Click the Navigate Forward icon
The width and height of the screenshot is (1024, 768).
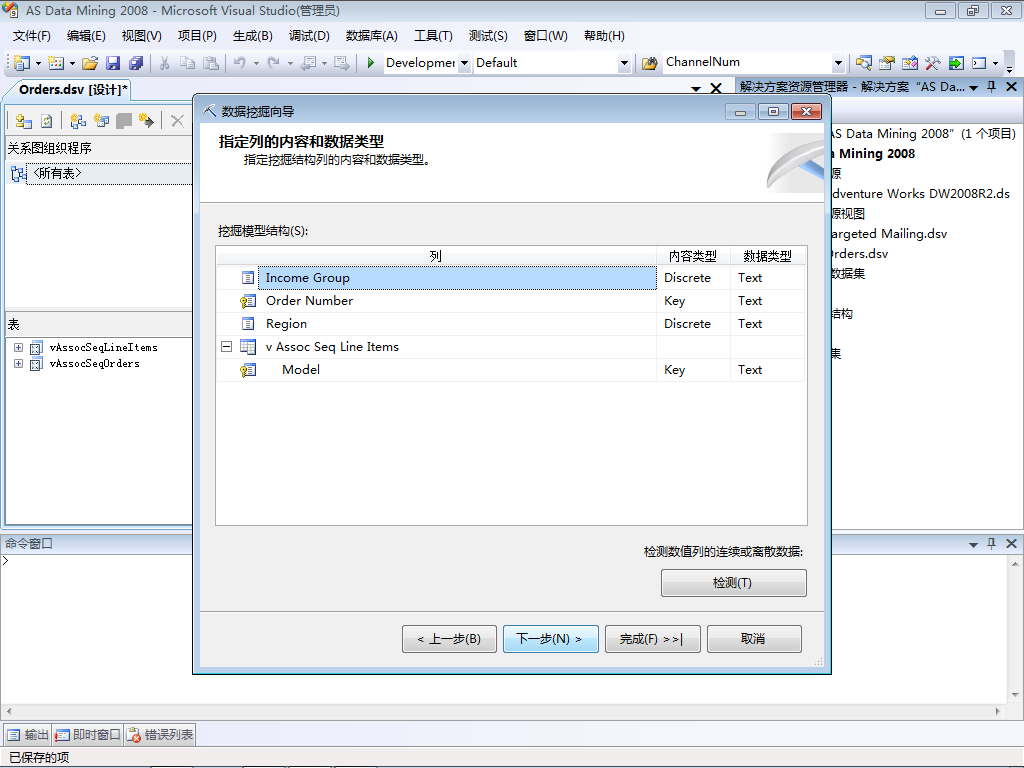(341, 63)
